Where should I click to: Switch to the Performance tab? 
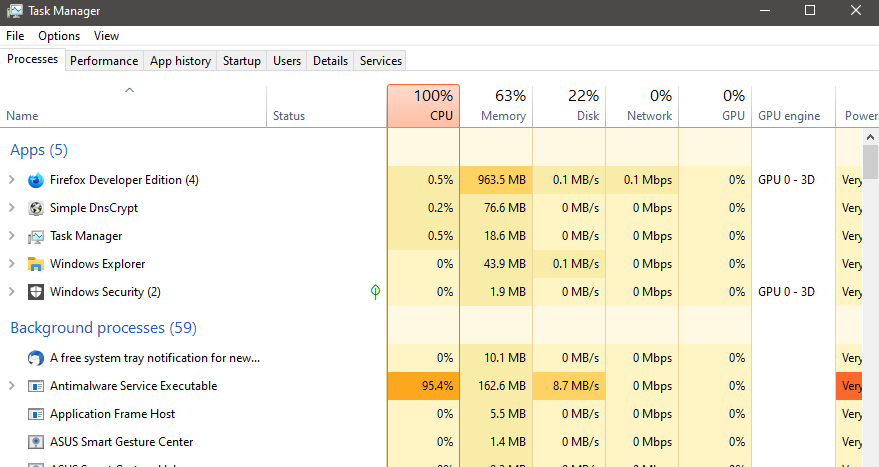[104, 61]
